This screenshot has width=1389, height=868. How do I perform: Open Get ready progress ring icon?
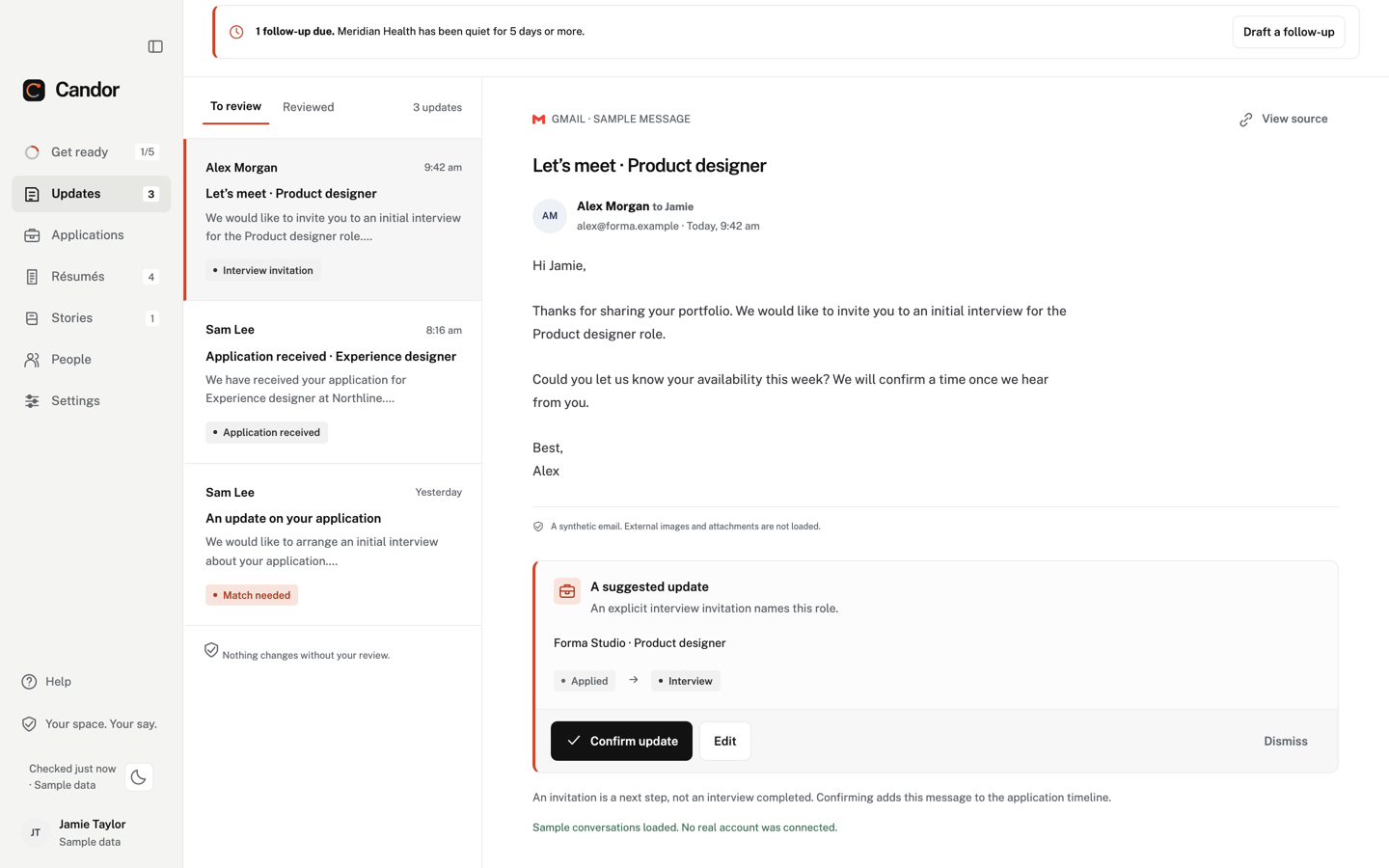click(x=32, y=152)
